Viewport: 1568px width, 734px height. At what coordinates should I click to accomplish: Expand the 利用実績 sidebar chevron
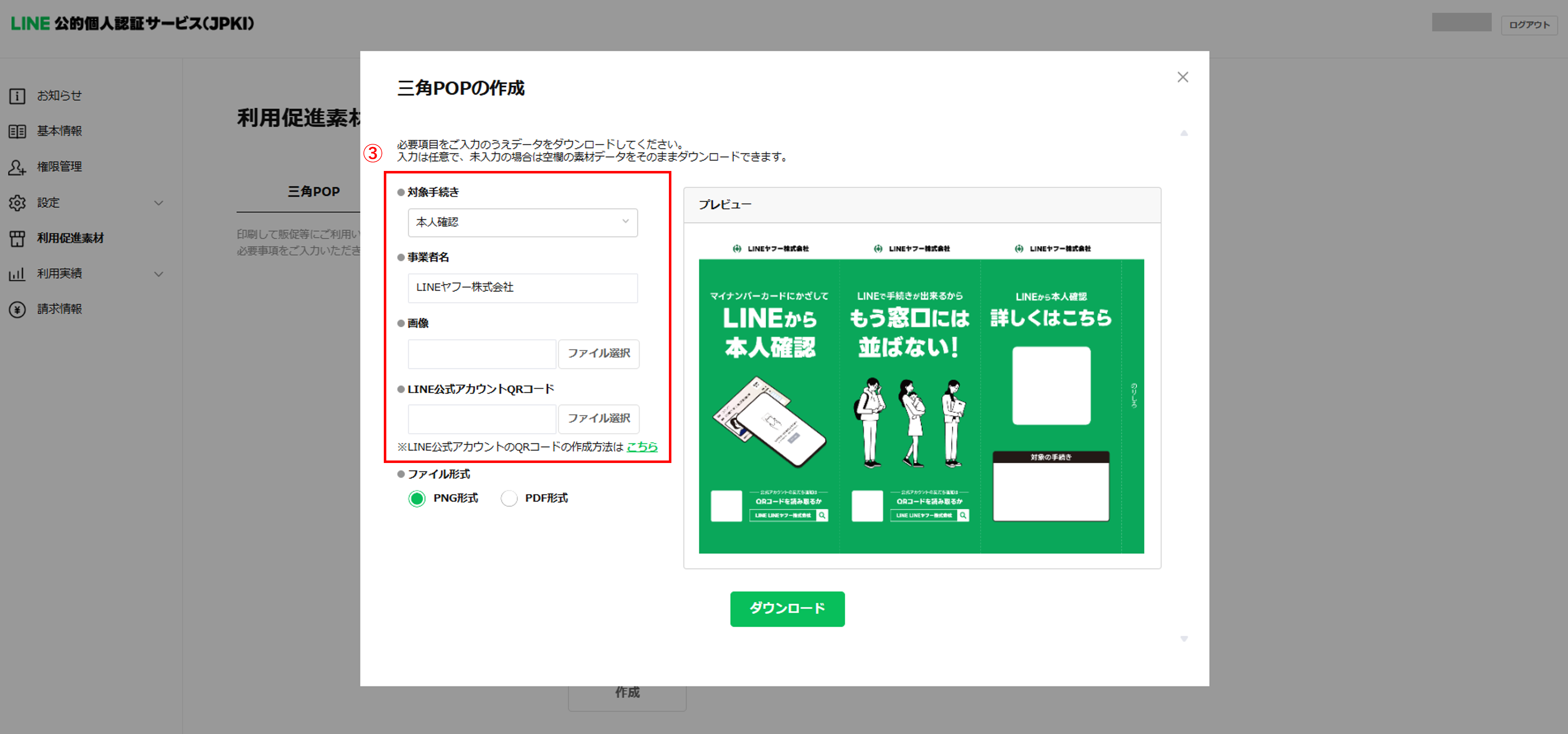tap(159, 274)
